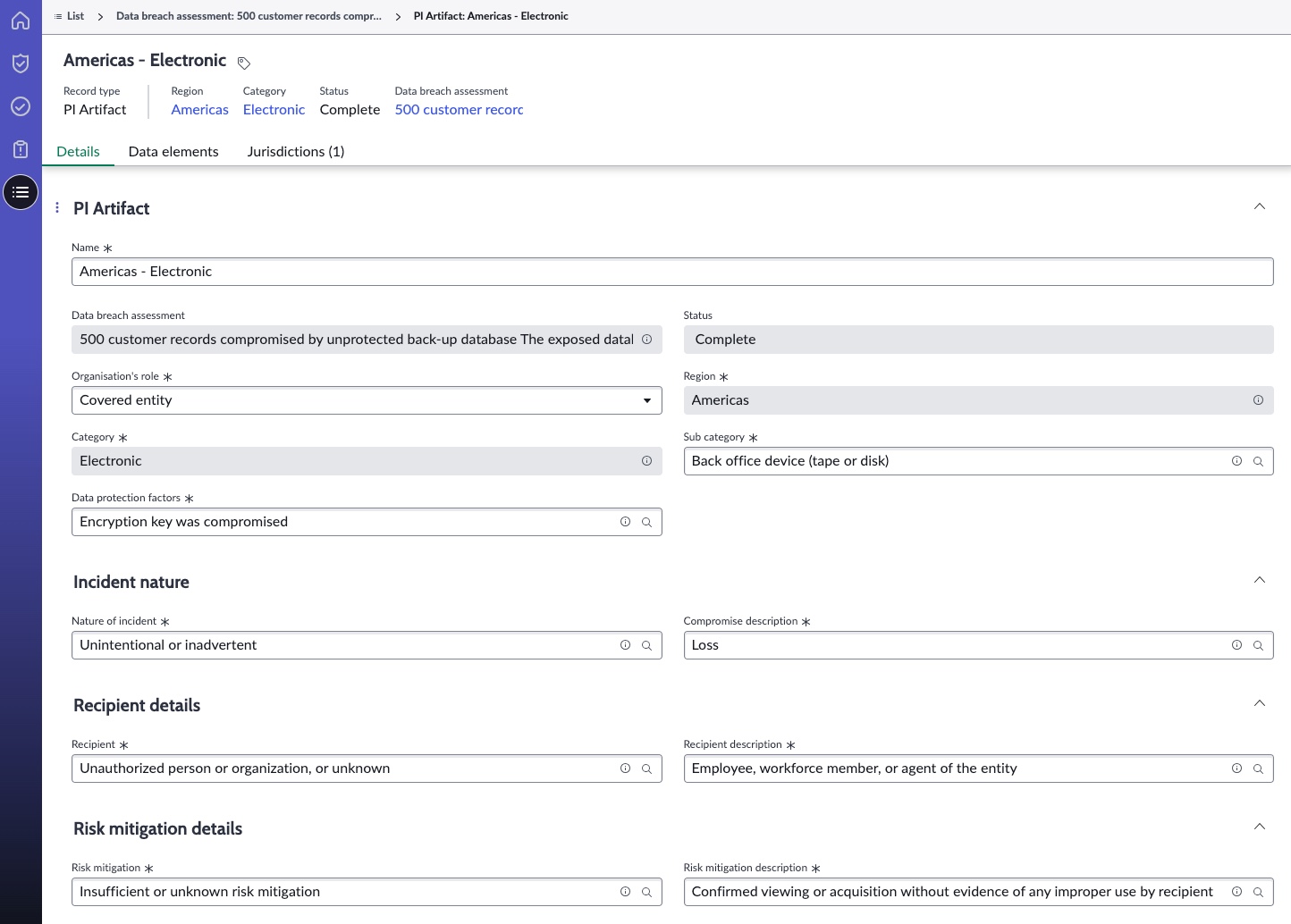Collapse the Incident nature section
1291x924 pixels.
1259,580
